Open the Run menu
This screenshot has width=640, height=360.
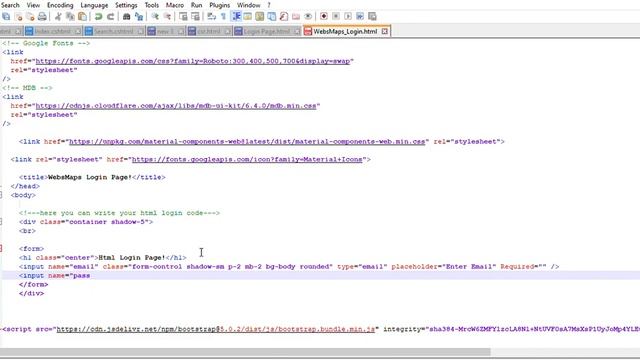coord(196,5)
